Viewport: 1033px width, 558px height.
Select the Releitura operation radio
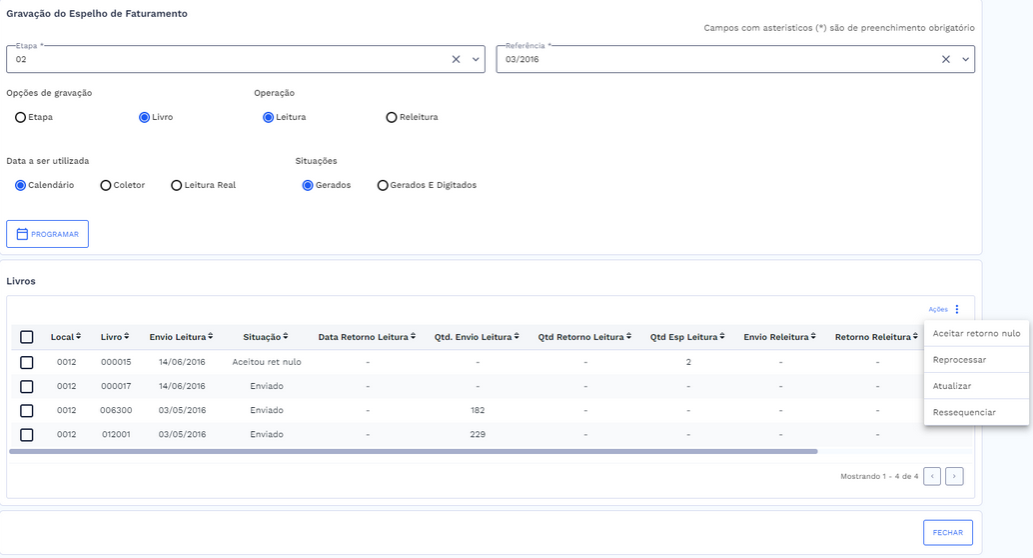pos(391,117)
